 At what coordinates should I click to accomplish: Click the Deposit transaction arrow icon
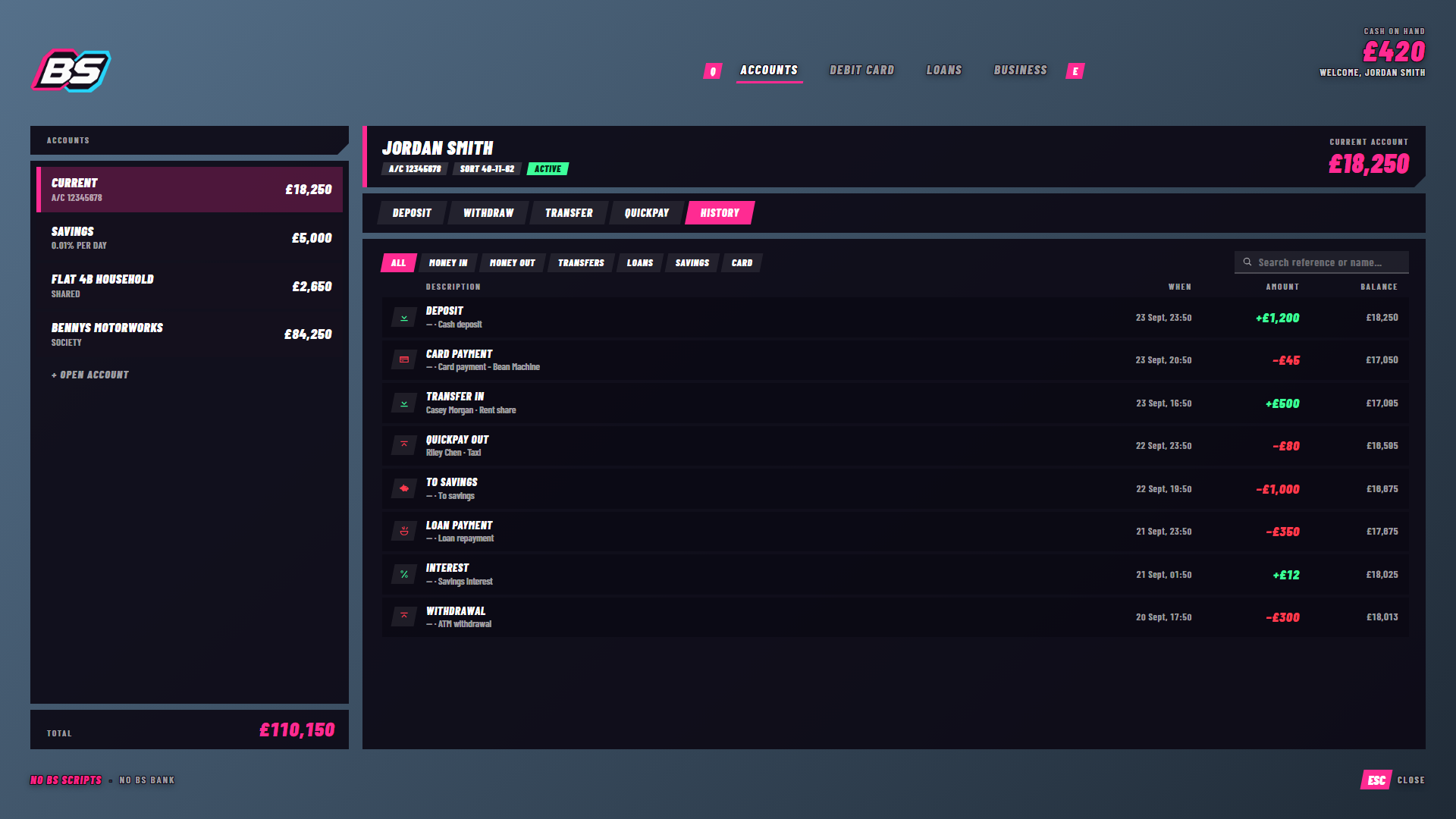pyautogui.click(x=404, y=318)
